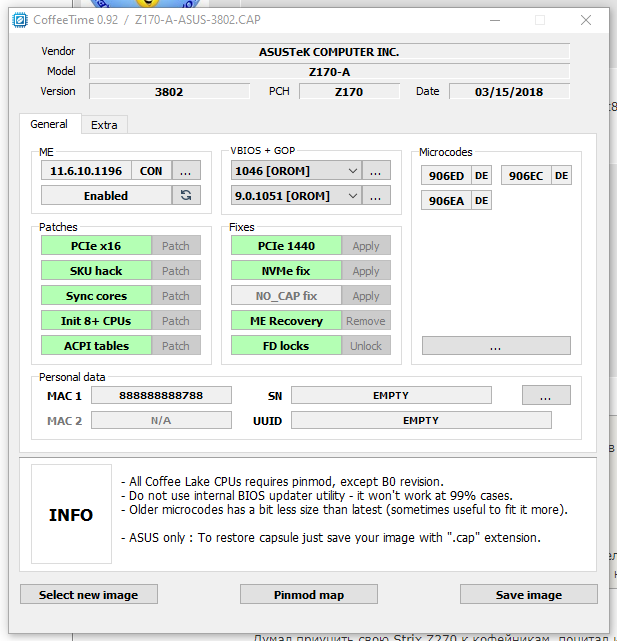Image resolution: width=617 pixels, height=641 pixels.
Task: Open the 1046 [OROM] VBIOS dropdown
Action: click(296, 170)
